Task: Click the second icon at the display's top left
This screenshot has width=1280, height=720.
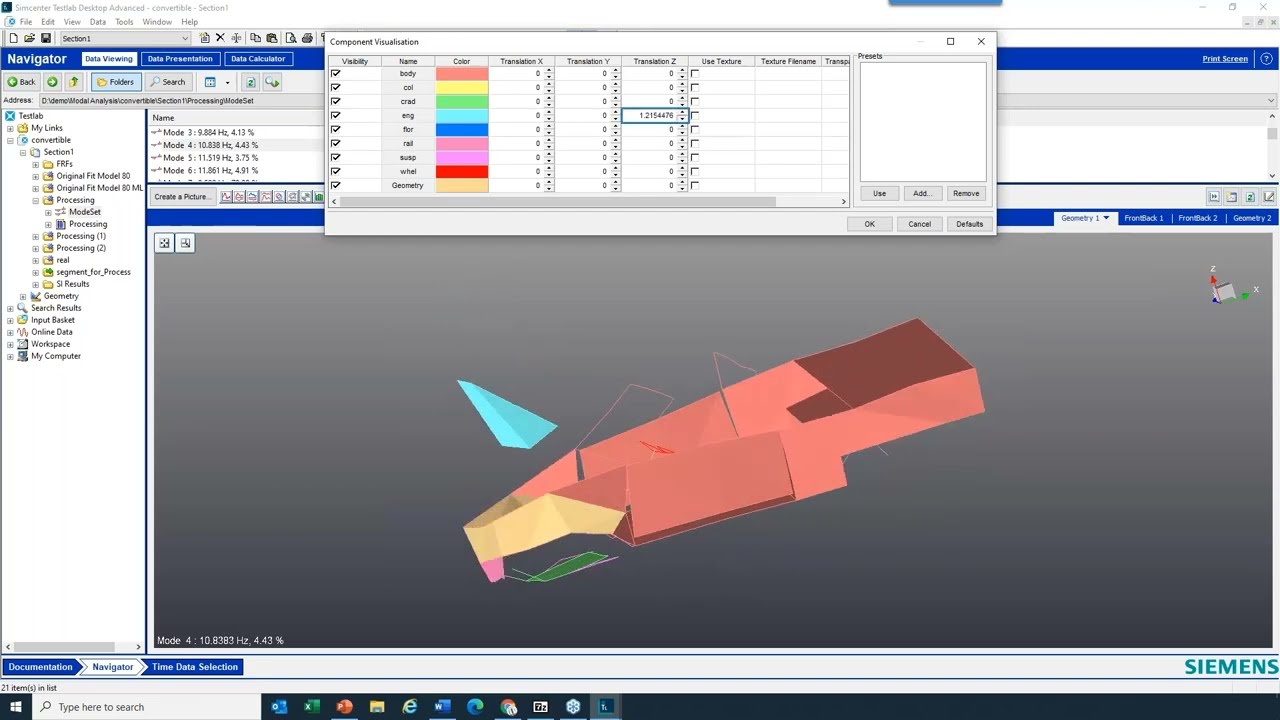Action: click(185, 243)
